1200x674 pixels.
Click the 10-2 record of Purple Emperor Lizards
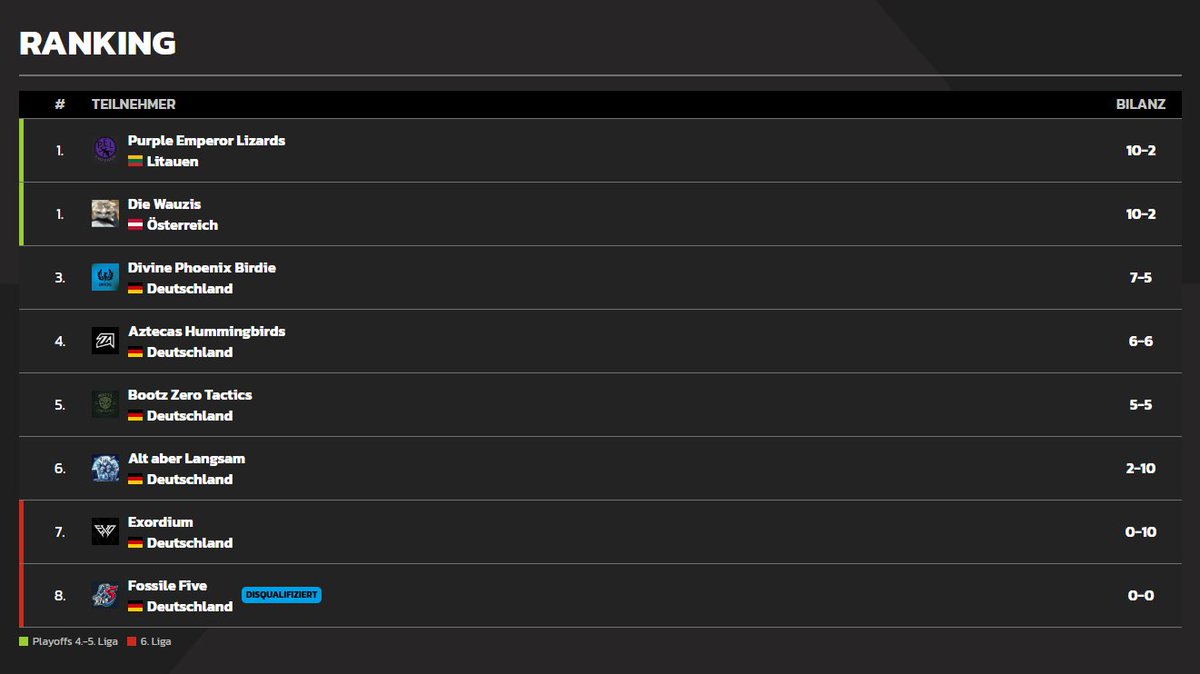1141,150
